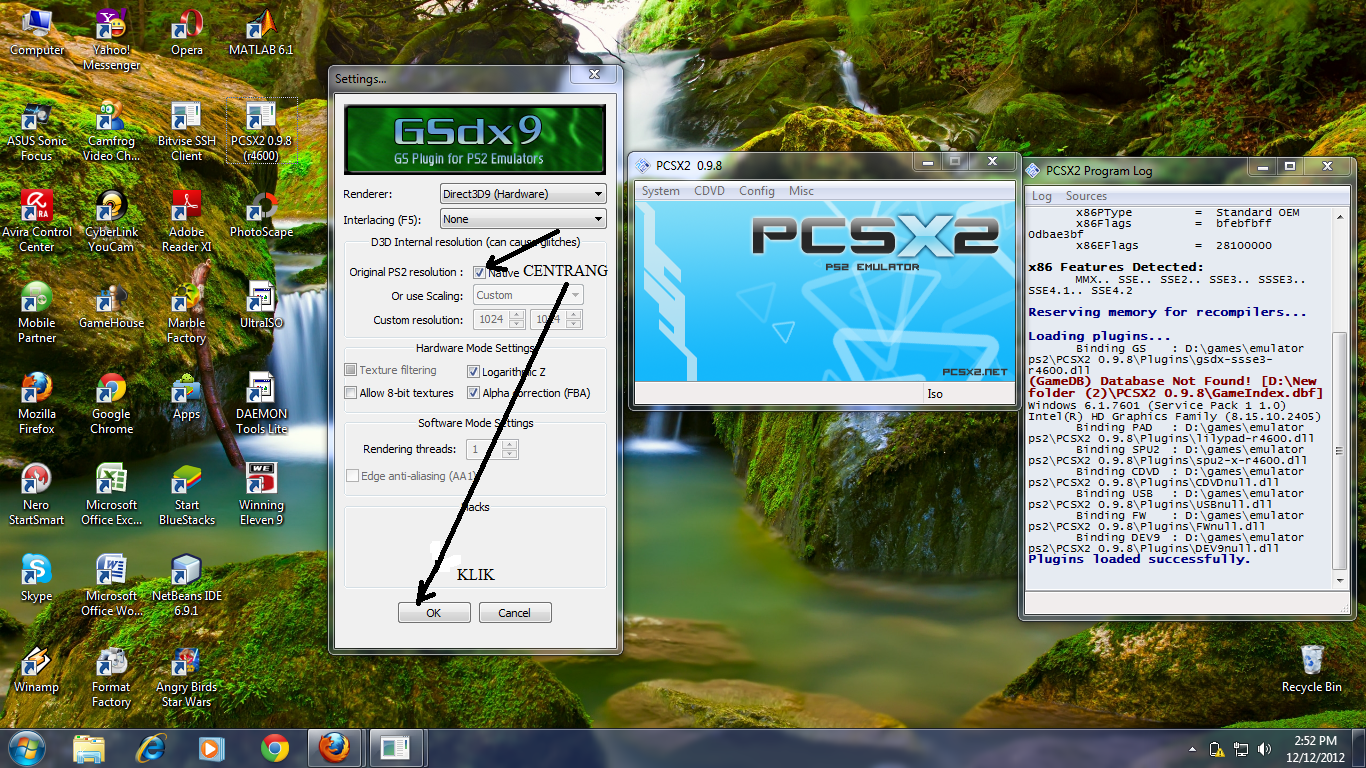
Task: Select the Apps desktop icon
Action: pos(187,397)
